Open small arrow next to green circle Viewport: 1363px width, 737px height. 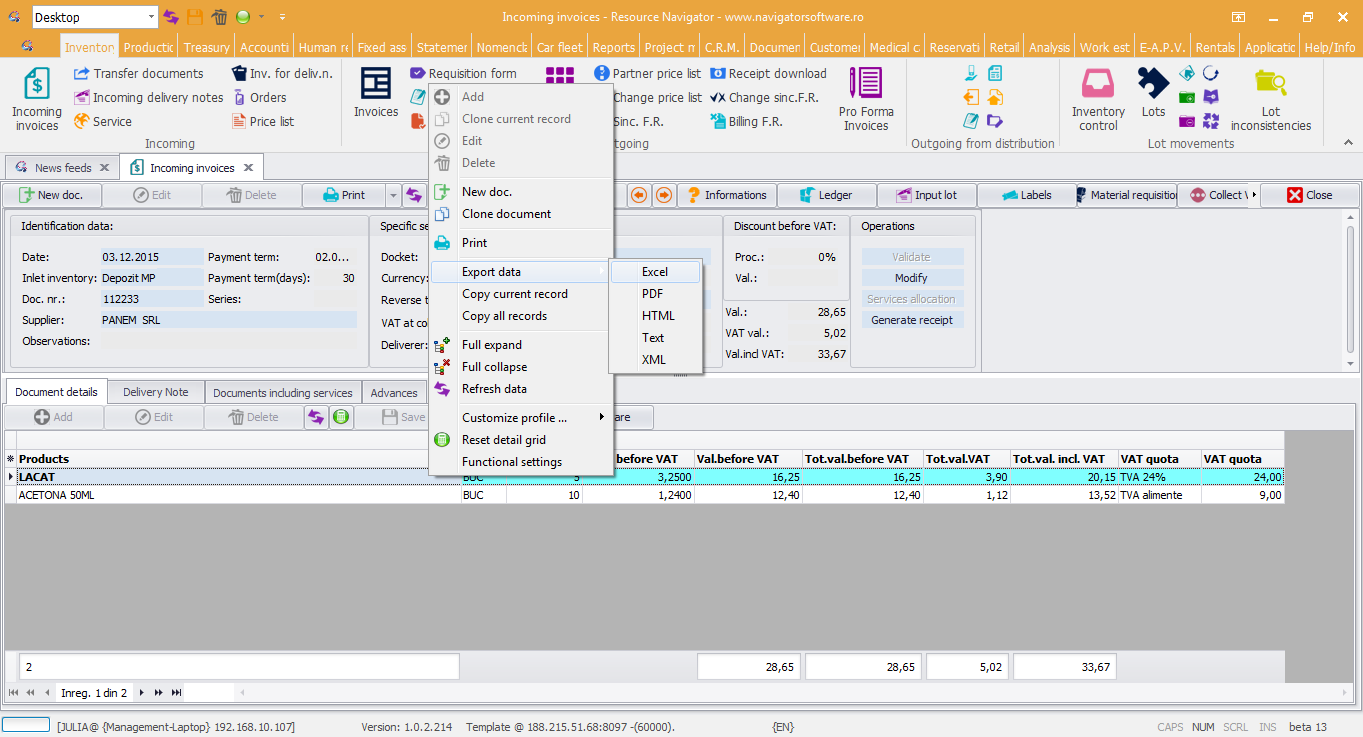pos(262,17)
